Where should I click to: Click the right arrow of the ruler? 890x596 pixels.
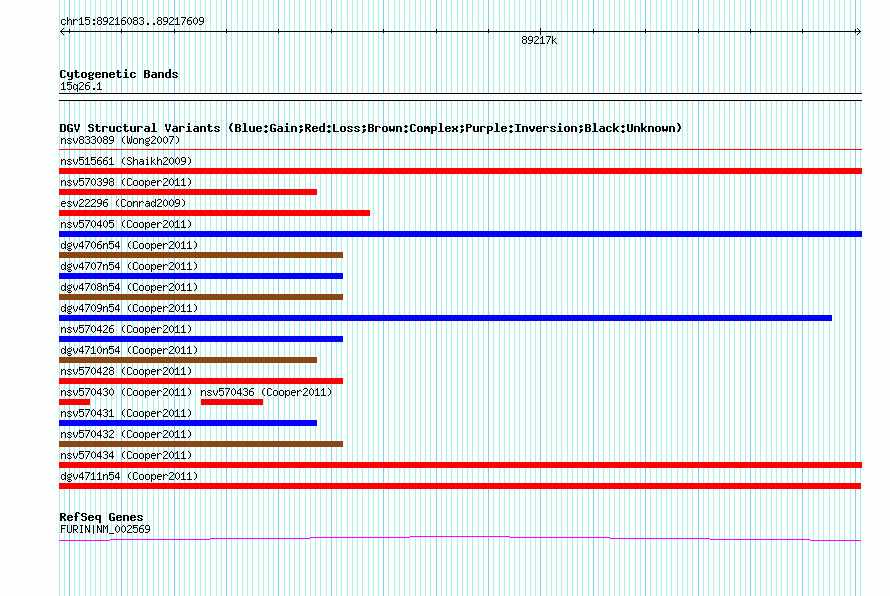pyautogui.click(x=858, y=32)
